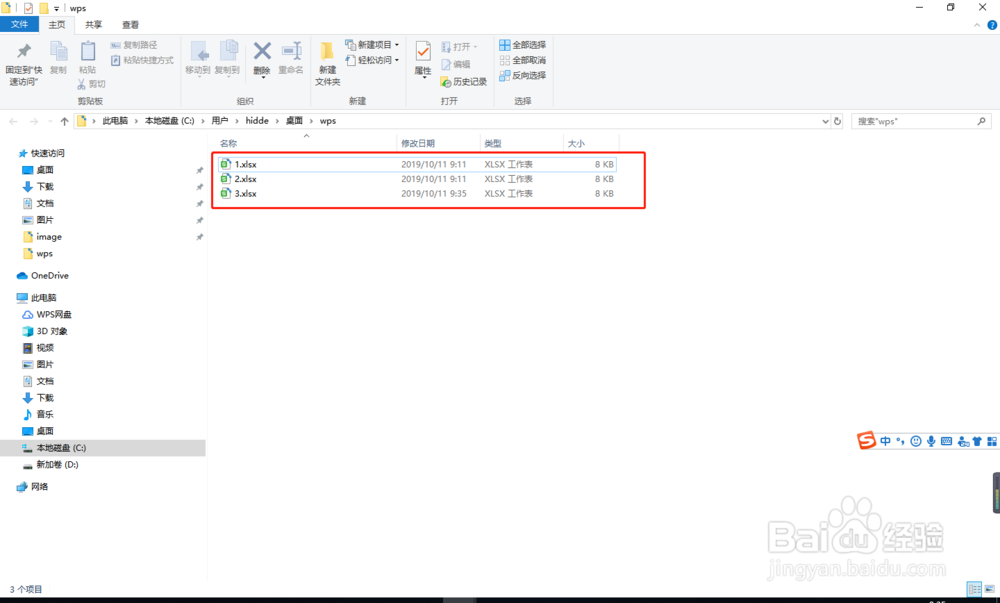Viewport: 1000px width, 603px height.
Task: Select the file 1.xlsx
Action: (417, 164)
